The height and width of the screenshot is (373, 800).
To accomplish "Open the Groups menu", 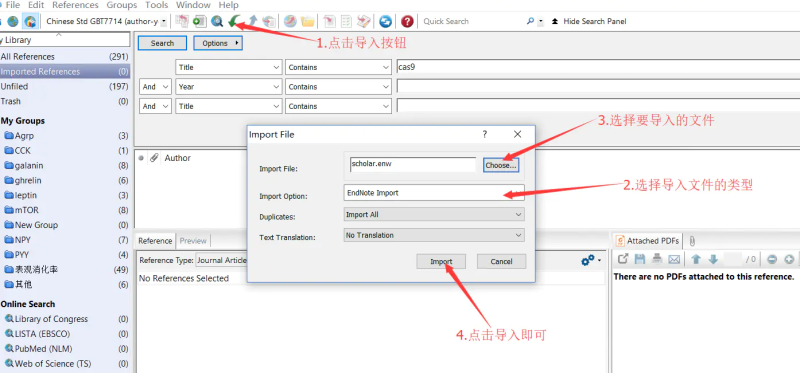I will (x=121, y=5).
